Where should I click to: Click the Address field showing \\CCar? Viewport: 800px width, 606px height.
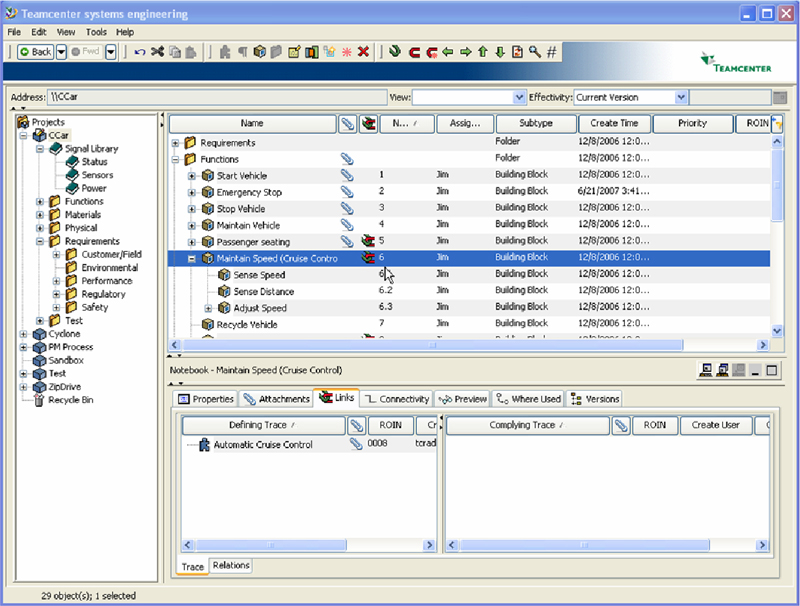pos(217,97)
